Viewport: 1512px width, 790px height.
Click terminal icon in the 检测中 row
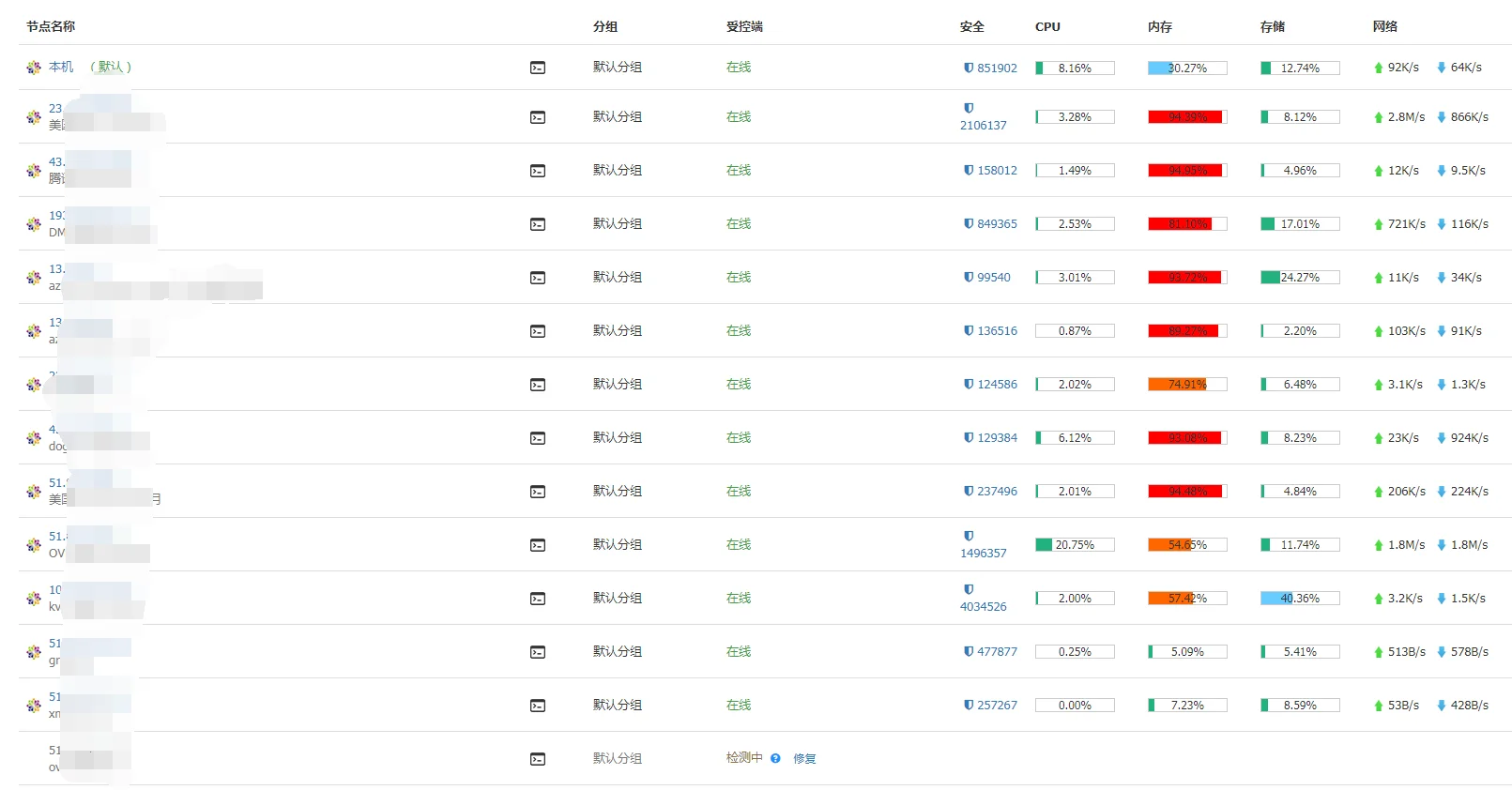coord(538,759)
